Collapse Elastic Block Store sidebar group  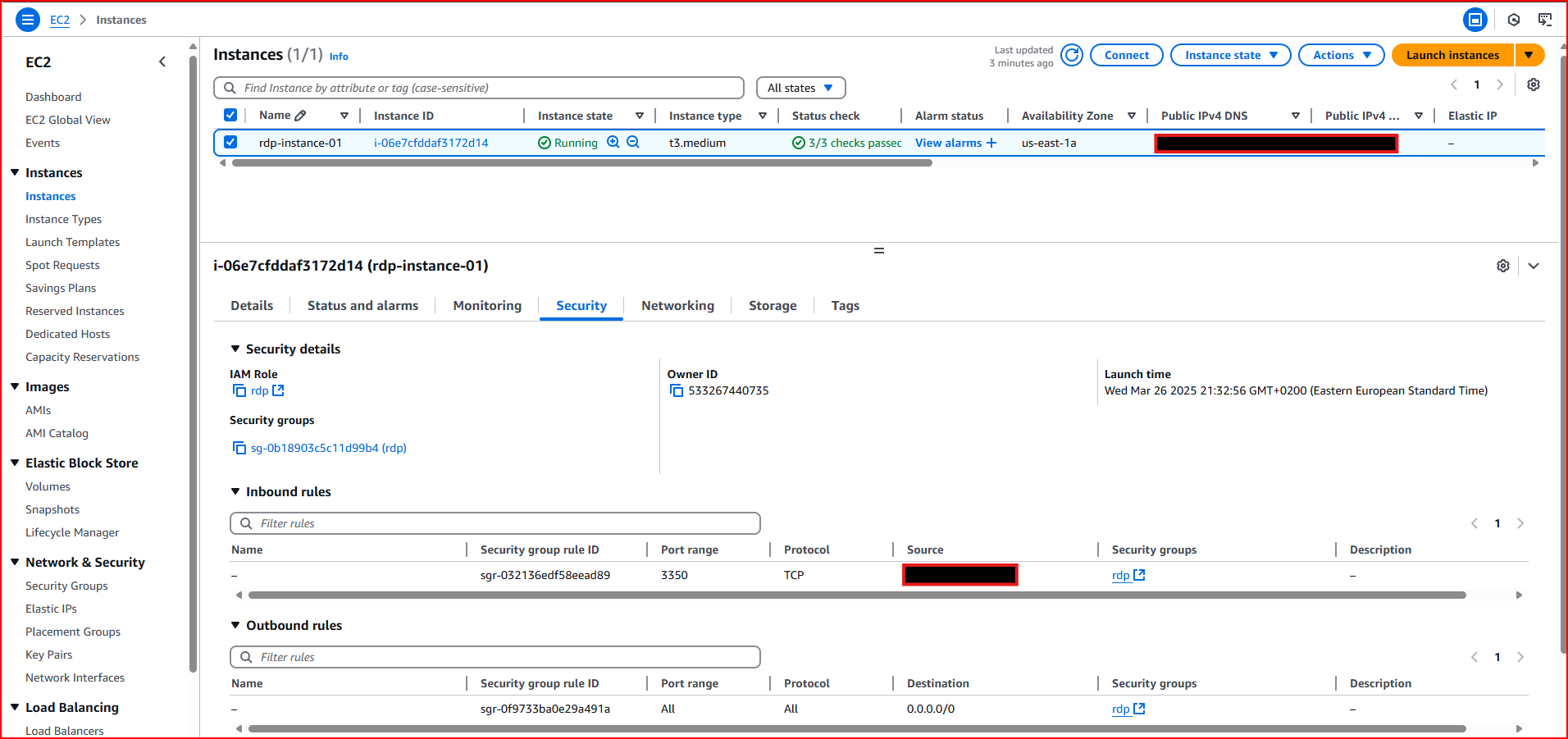(15, 463)
